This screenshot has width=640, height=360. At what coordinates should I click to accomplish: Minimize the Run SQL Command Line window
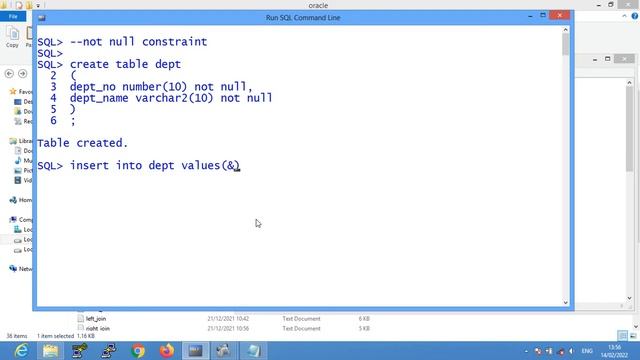coord(530,16)
